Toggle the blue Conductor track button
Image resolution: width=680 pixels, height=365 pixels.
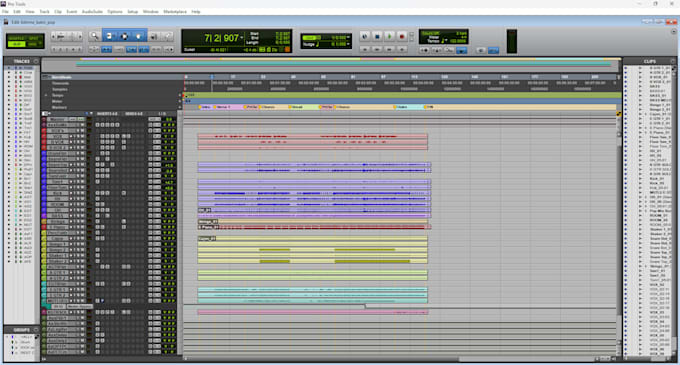[462, 50]
